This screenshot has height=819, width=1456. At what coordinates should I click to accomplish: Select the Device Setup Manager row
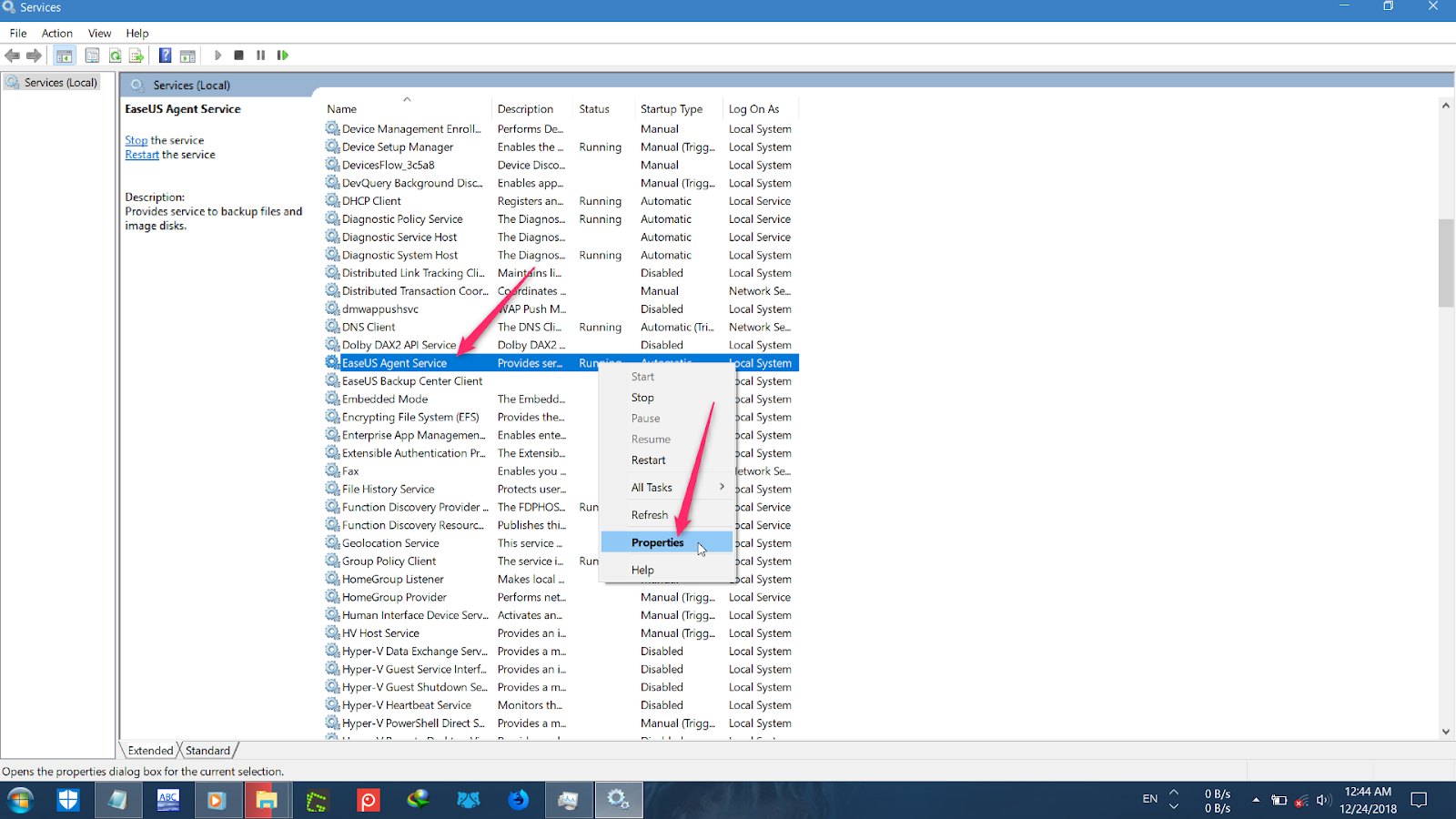click(561, 147)
